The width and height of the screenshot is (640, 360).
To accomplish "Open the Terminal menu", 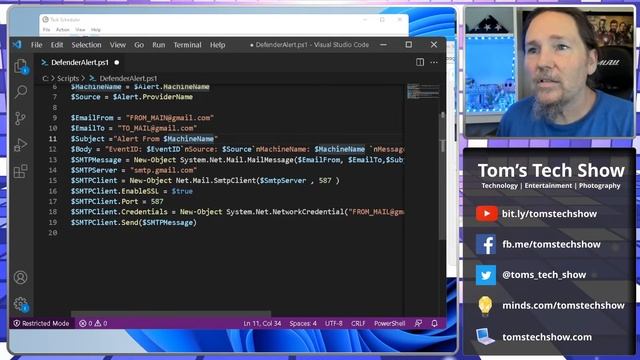I will pyautogui.click(x=187, y=45).
